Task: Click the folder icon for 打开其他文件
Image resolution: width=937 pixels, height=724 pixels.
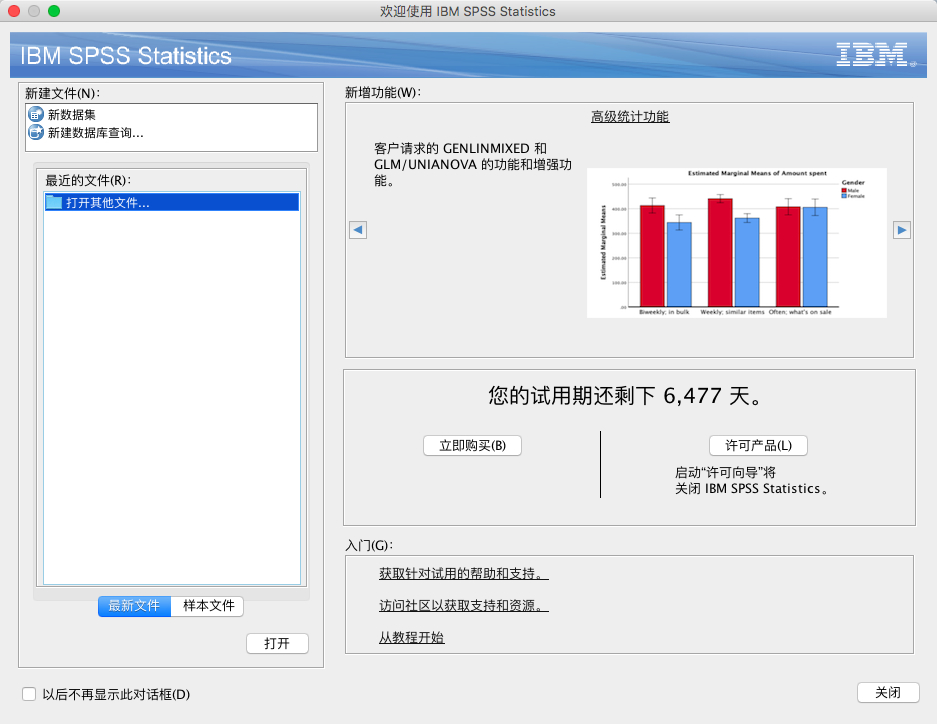Action: point(54,203)
